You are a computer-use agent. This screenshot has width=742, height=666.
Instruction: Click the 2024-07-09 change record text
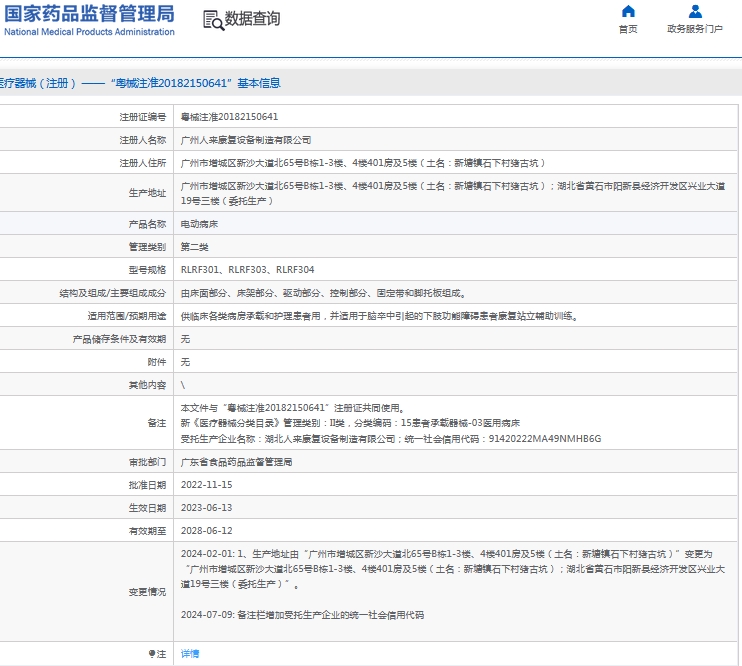302,615
